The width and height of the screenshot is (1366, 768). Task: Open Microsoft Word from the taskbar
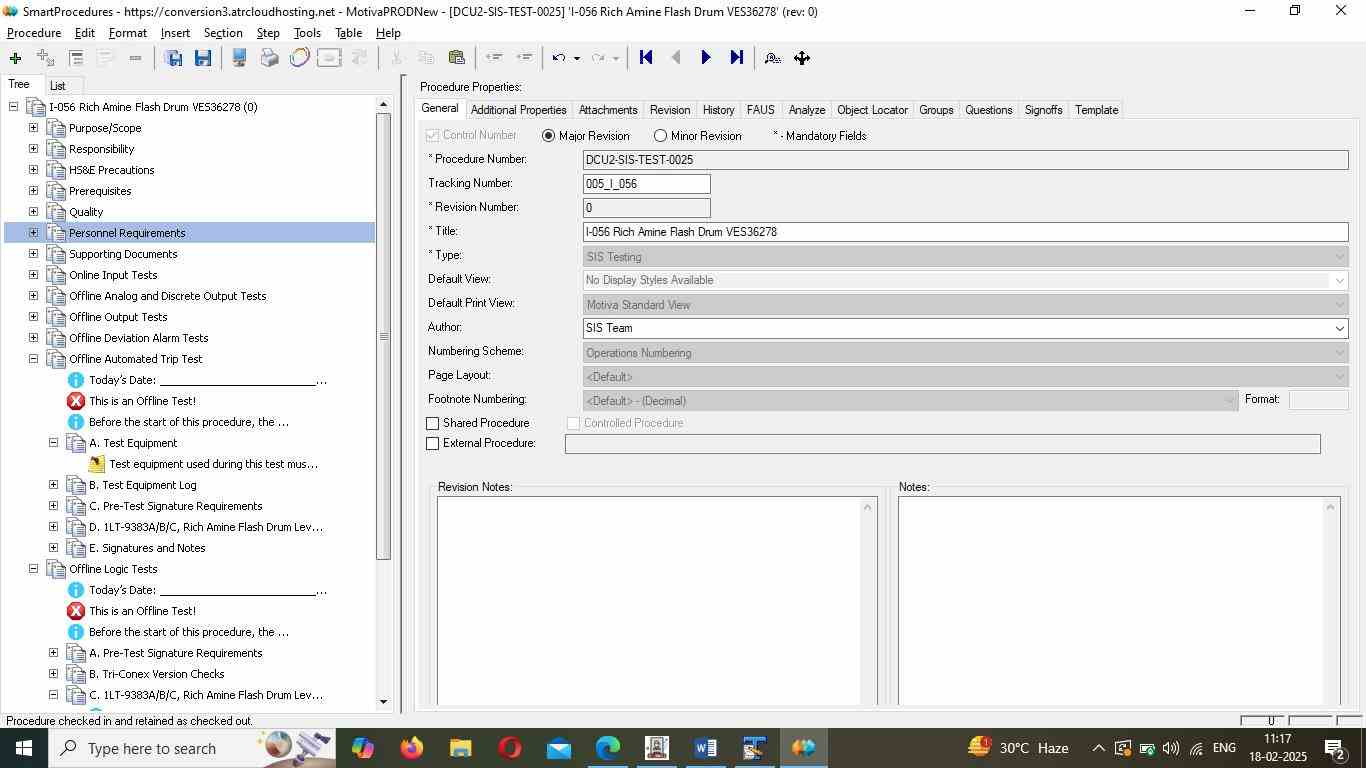[705, 748]
